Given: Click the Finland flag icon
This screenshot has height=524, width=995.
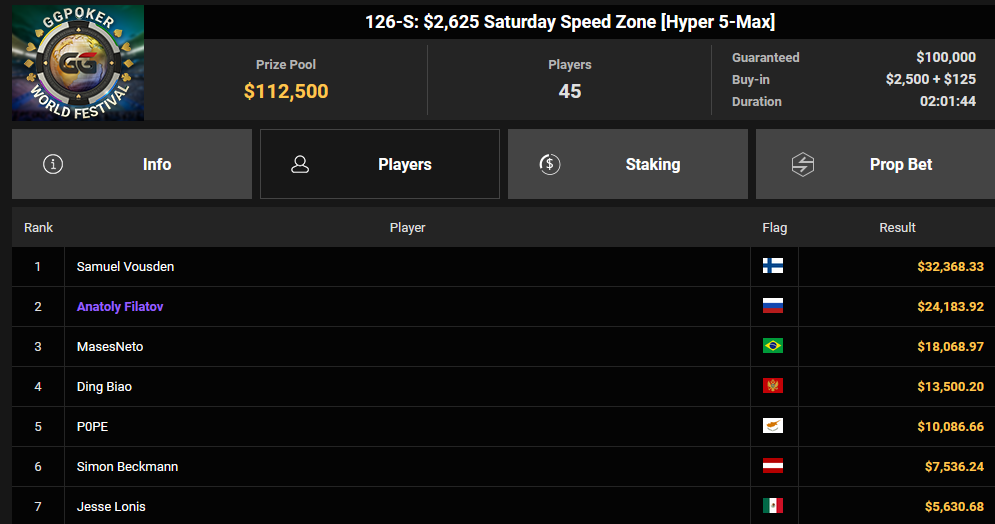Looking at the screenshot, I should [773, 266].
